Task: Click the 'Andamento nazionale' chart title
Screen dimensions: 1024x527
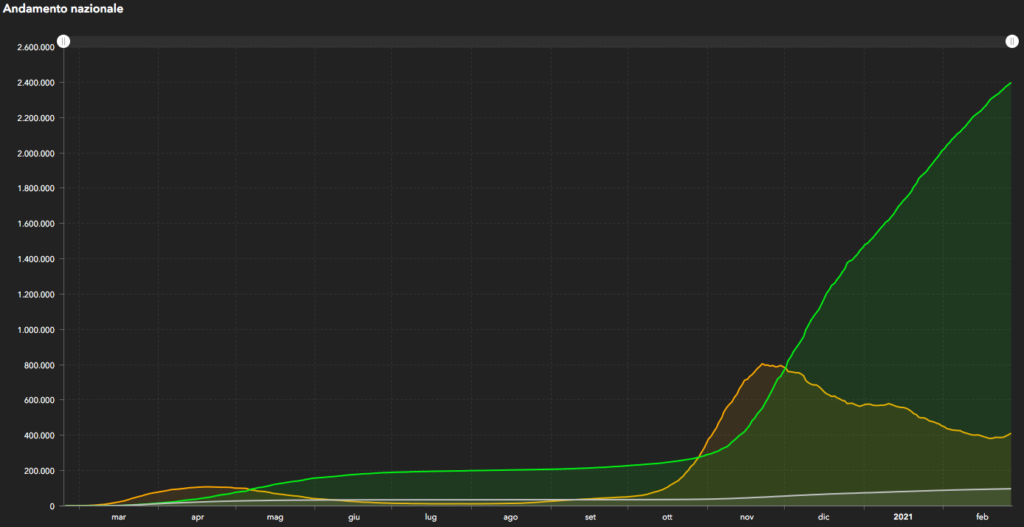Action: 62,8
